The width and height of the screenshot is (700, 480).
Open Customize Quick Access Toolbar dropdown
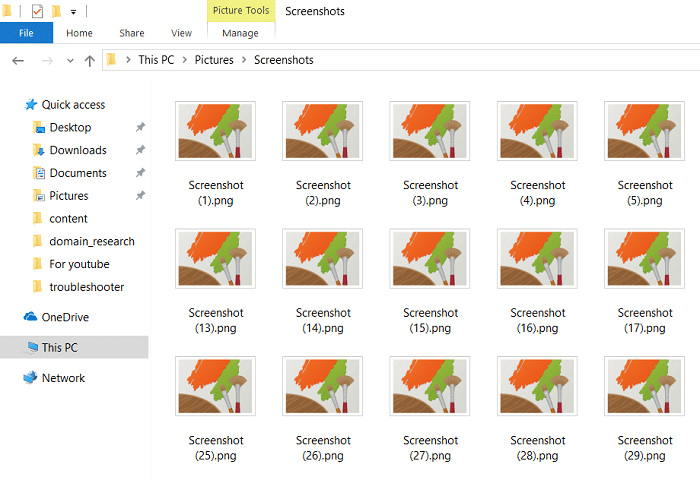coord(73,12)
